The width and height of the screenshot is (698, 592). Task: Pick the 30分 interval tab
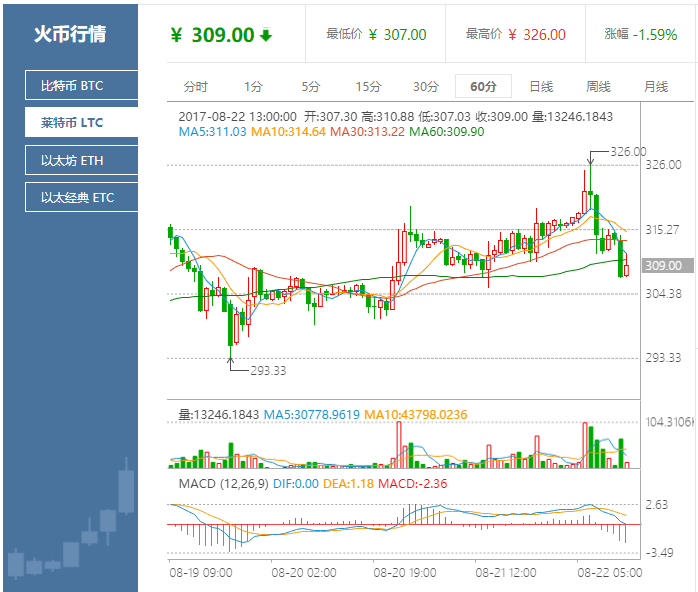[426, 86]
